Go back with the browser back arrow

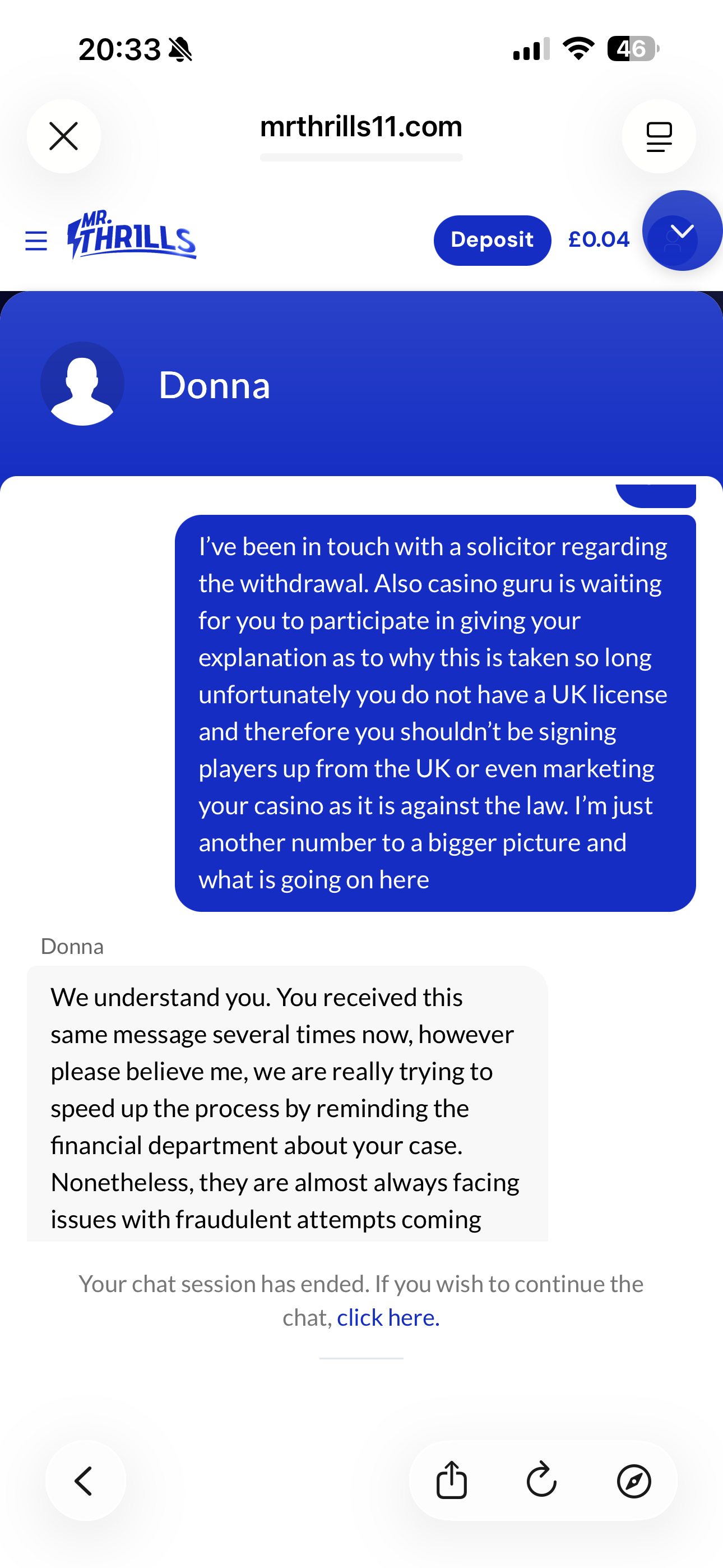(85, 1481)
